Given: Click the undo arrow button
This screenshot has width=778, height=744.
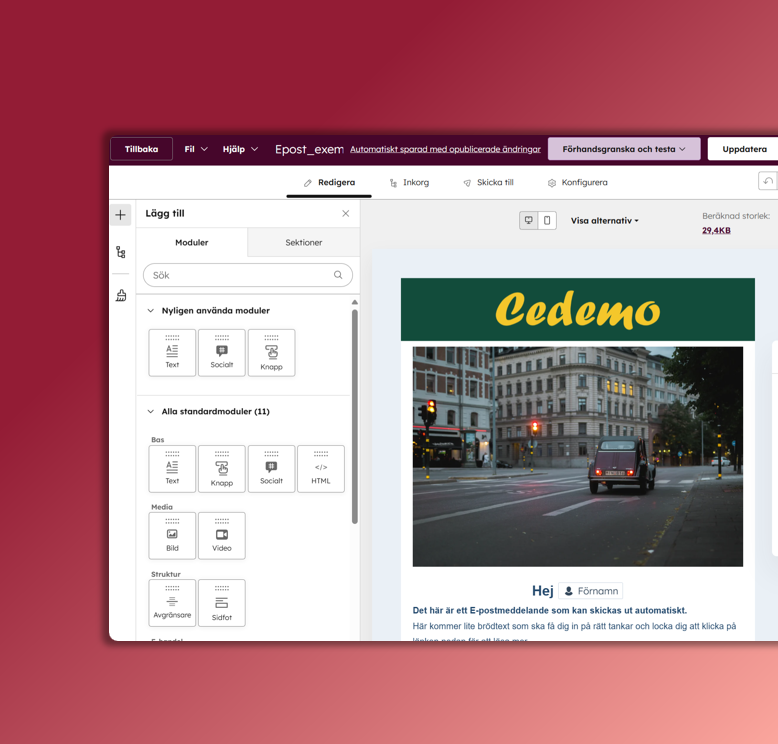Looking at the screenshot, I should [768, 181].
